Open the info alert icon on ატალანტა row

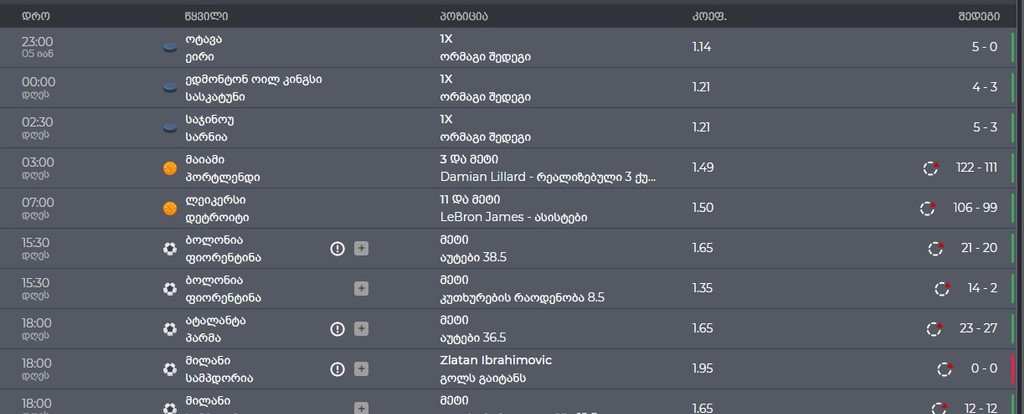pos(338,328)
